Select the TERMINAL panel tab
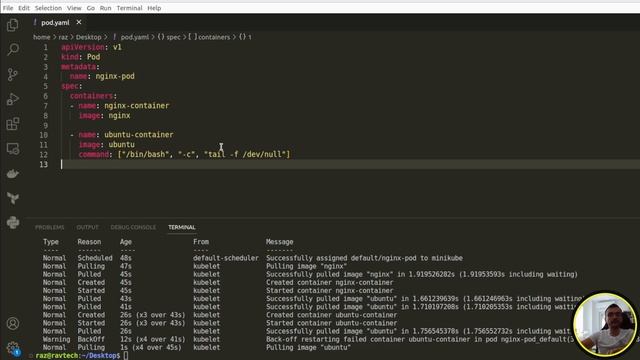640x360 pixels. click(182, 227)
